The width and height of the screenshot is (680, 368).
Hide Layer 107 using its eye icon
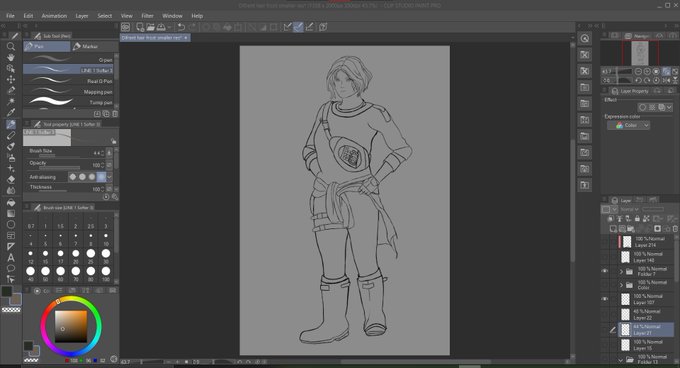(605, 299)
